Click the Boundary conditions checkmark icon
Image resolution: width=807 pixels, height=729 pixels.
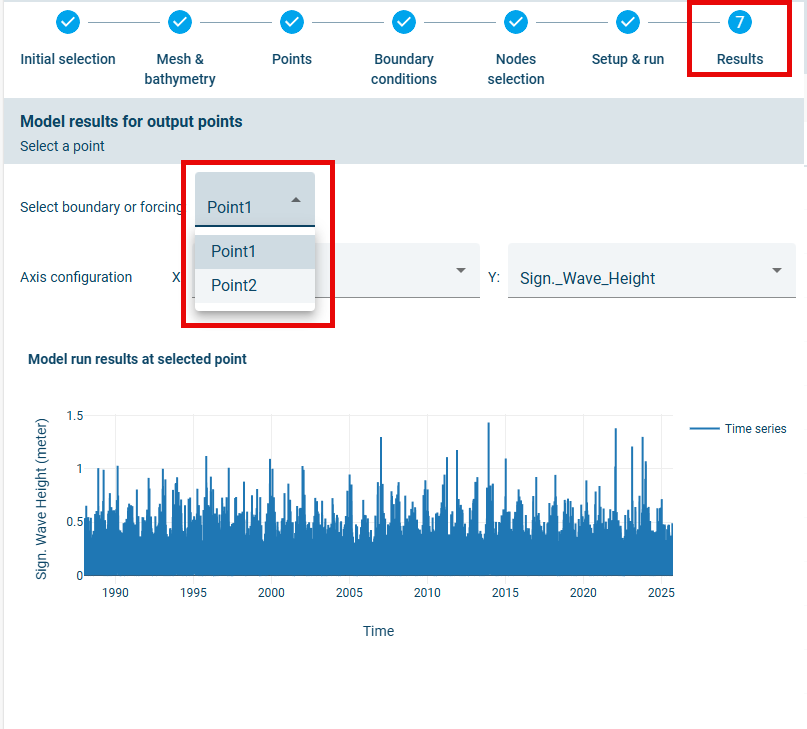404,21
